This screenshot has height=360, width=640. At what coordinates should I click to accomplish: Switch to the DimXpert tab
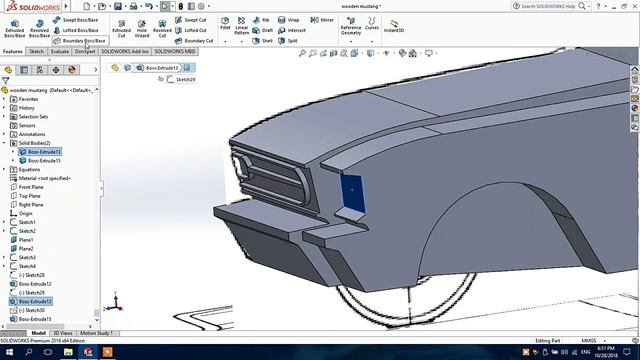[85, 51]
